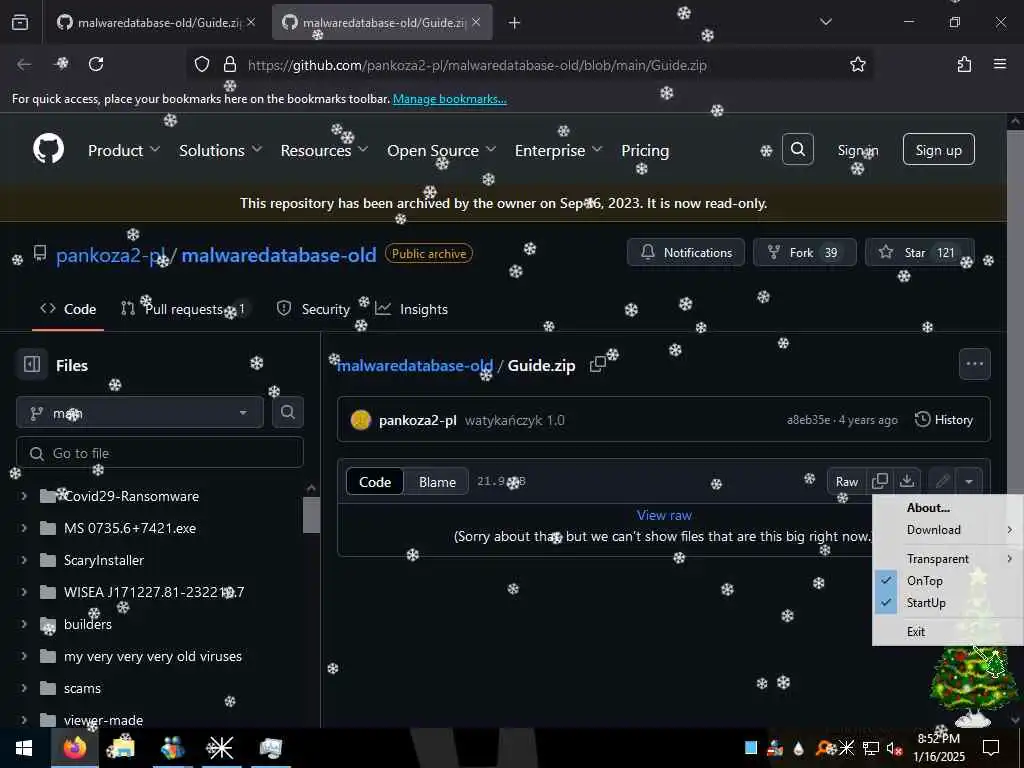Image resolution: width=1024 pixels, height=768 pixels.
Task: Copy raw file icon
Action: pyautogui.click(x=880, y=481)
